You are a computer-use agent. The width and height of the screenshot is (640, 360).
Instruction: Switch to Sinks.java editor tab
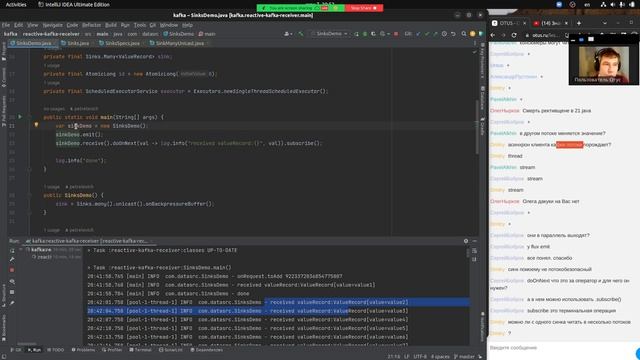click(x=77, y=43)
